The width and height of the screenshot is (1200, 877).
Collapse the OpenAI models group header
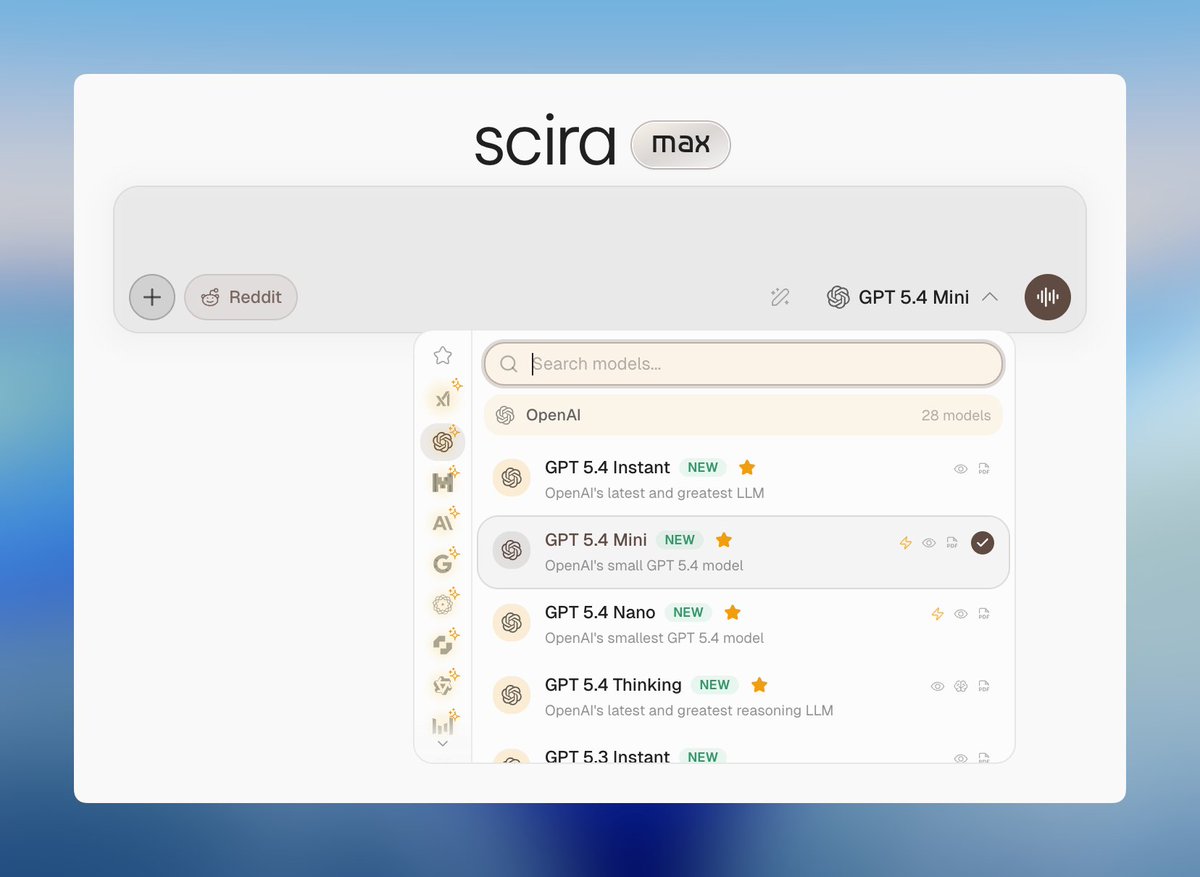pos(743,415)
